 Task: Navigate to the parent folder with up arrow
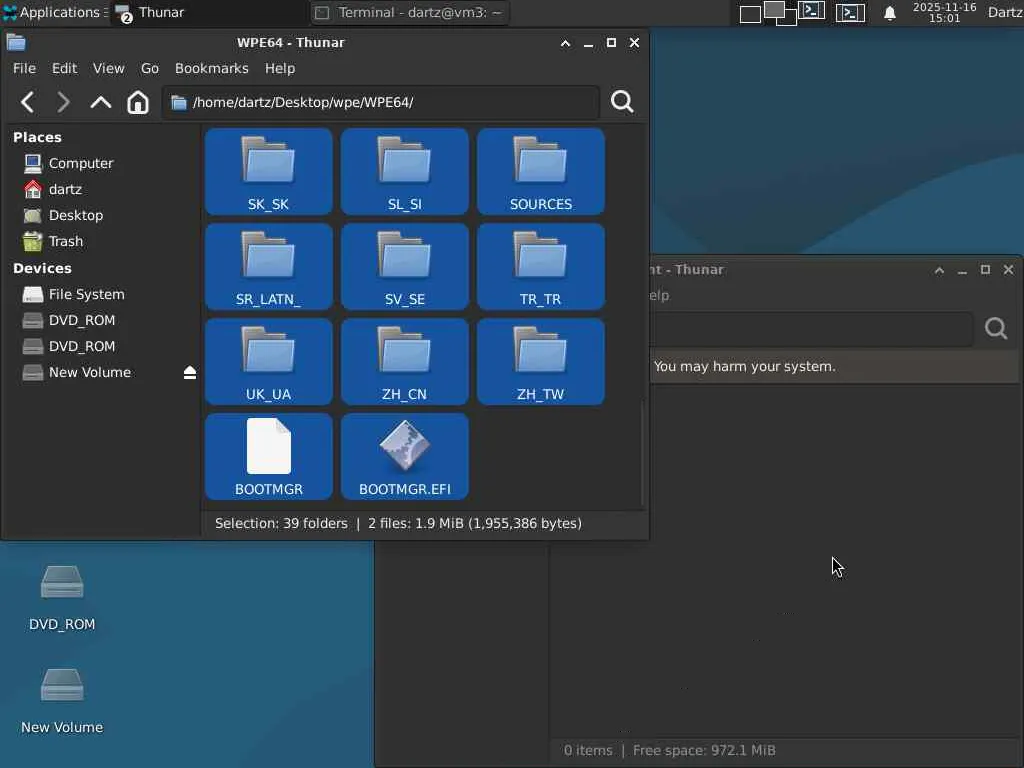click(x=101, y=102)
